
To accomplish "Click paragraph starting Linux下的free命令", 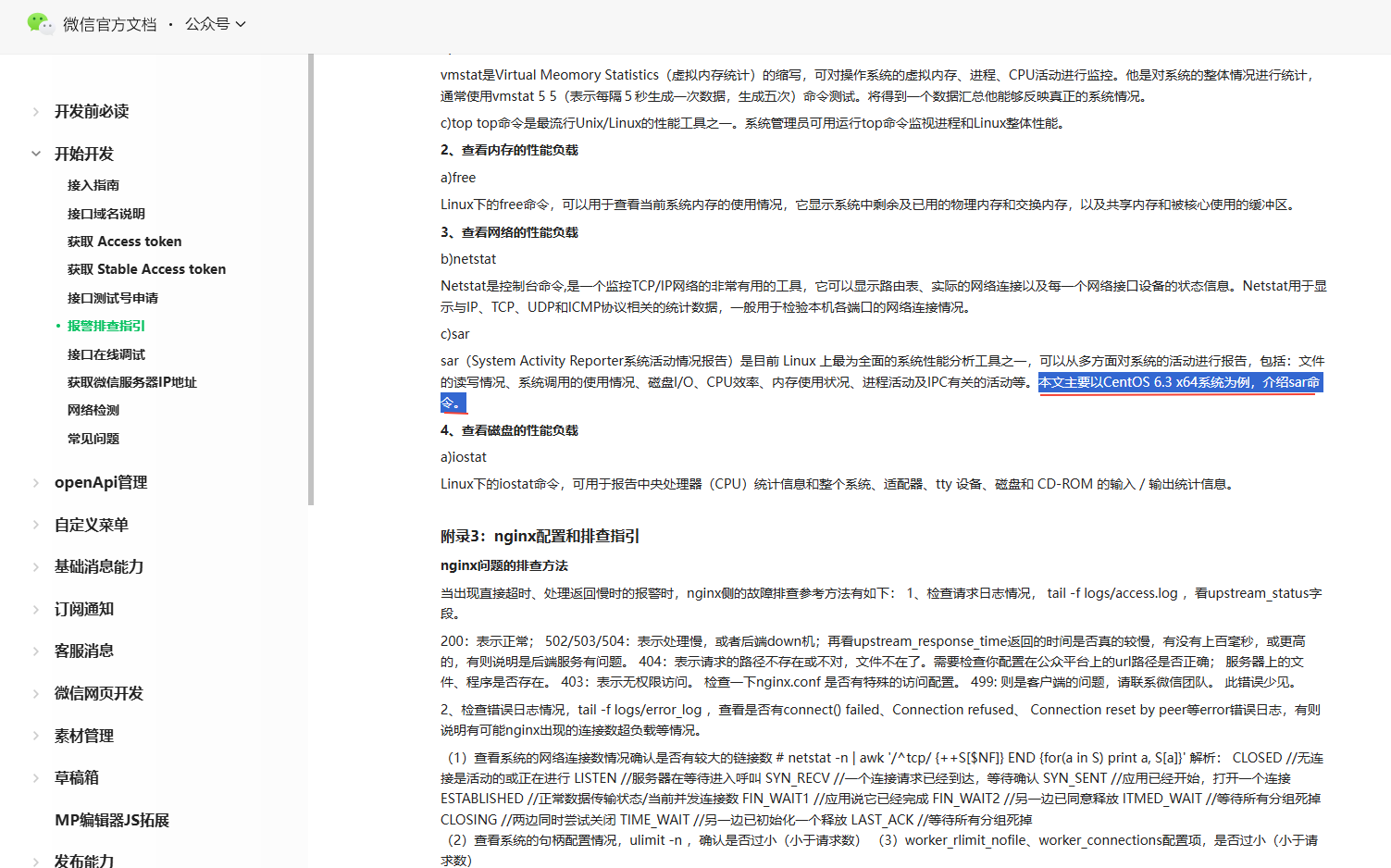I will point(868,205).
